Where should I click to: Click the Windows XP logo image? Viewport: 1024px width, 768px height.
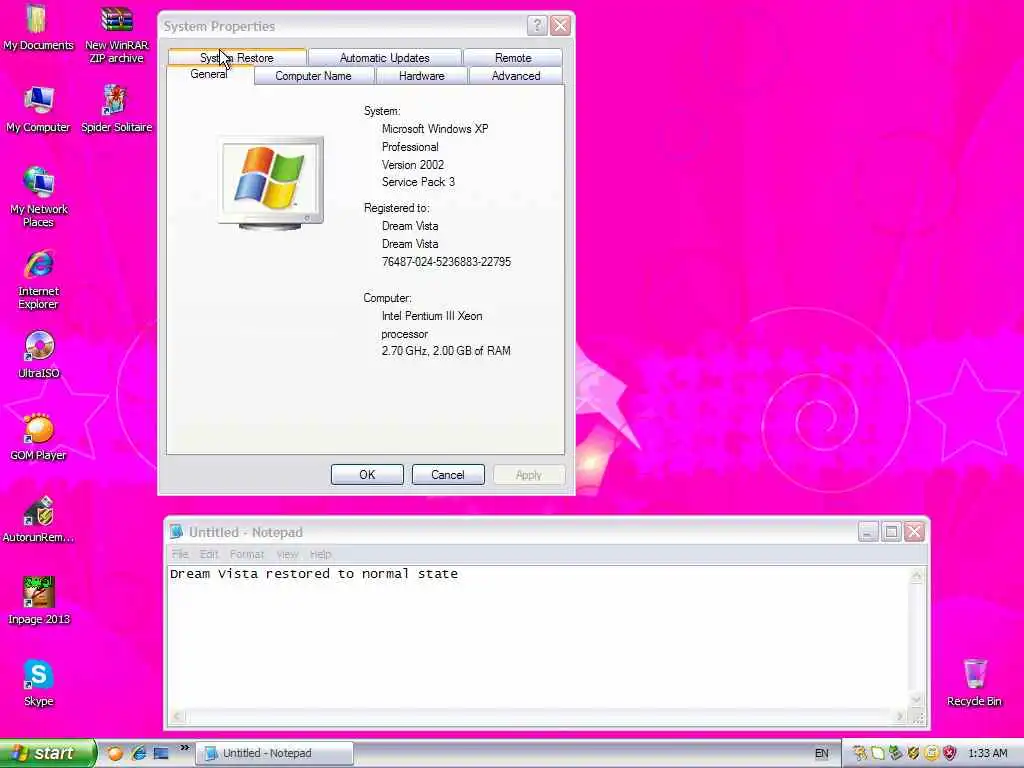pos(270,182)
